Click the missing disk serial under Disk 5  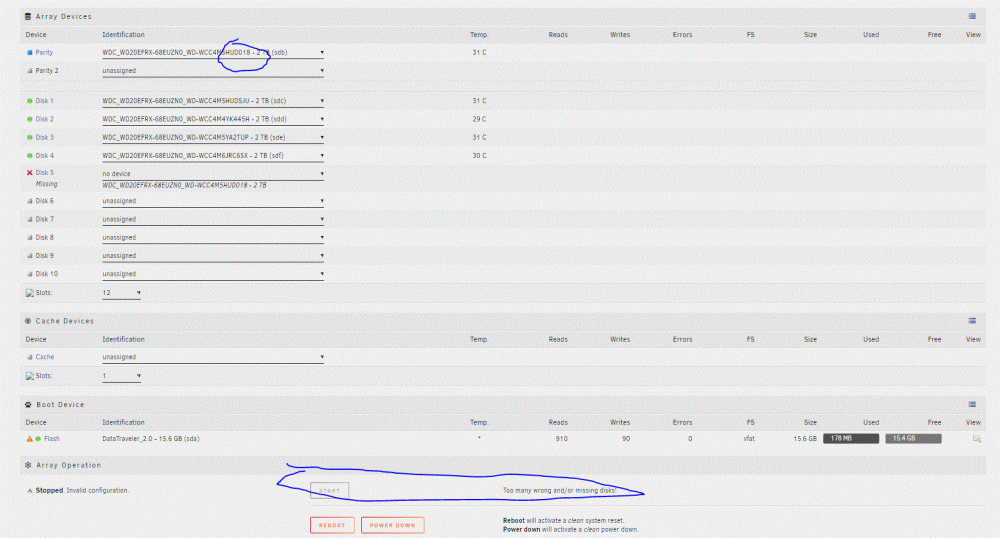click(x=184, y=185)
